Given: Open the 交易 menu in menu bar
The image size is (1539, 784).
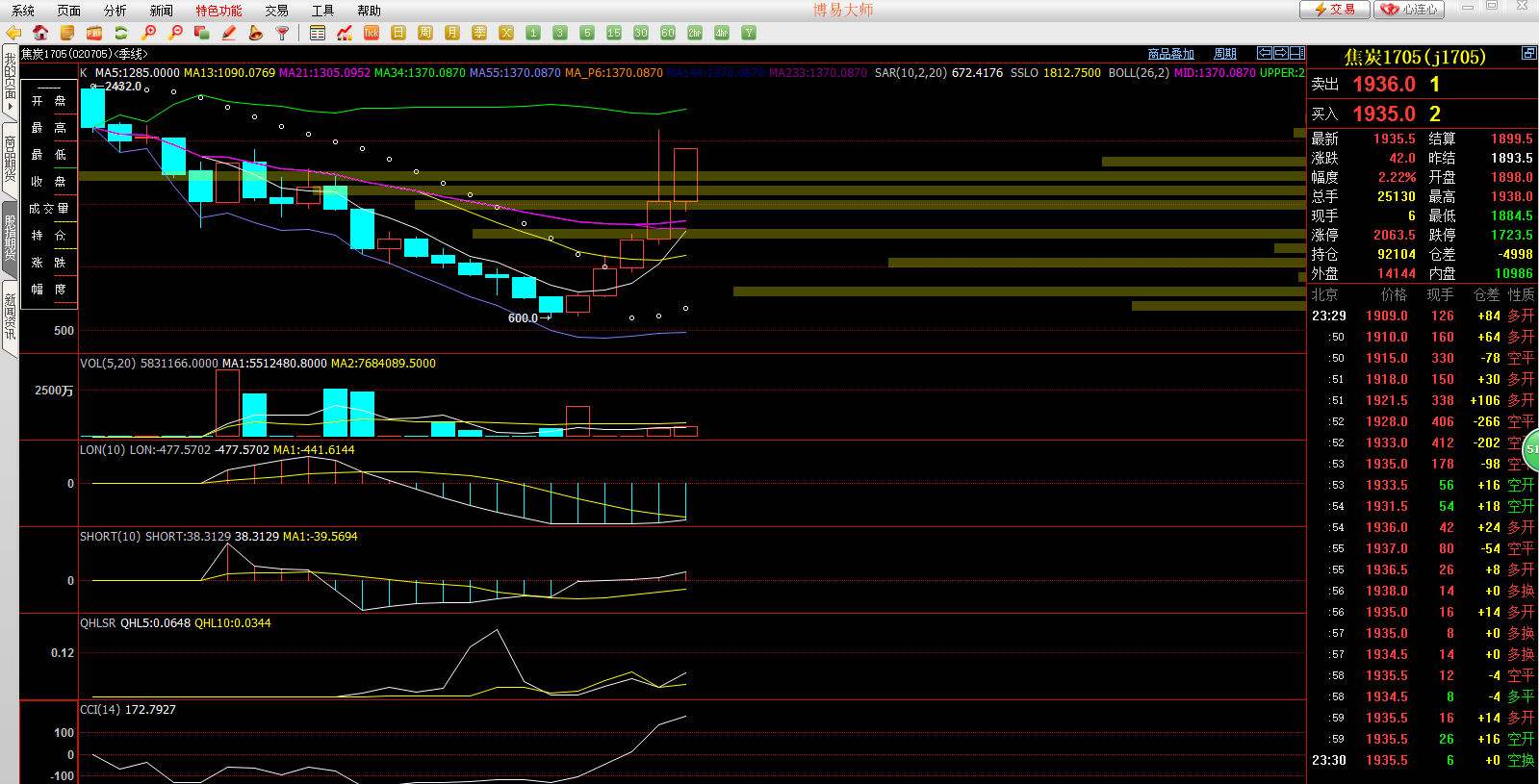Looking at the screenshot, I should point(277,11).
